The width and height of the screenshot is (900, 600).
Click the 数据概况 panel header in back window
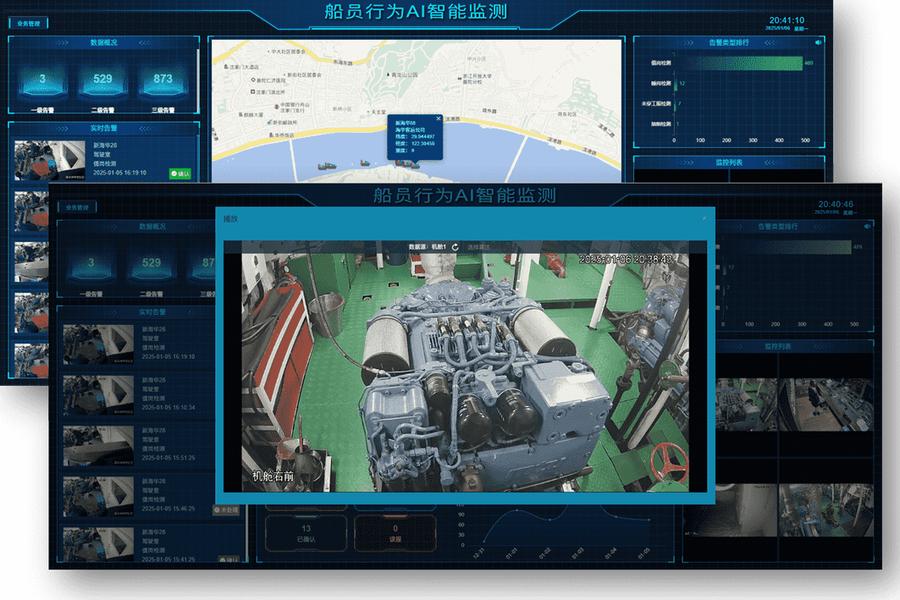click(104, 42)
